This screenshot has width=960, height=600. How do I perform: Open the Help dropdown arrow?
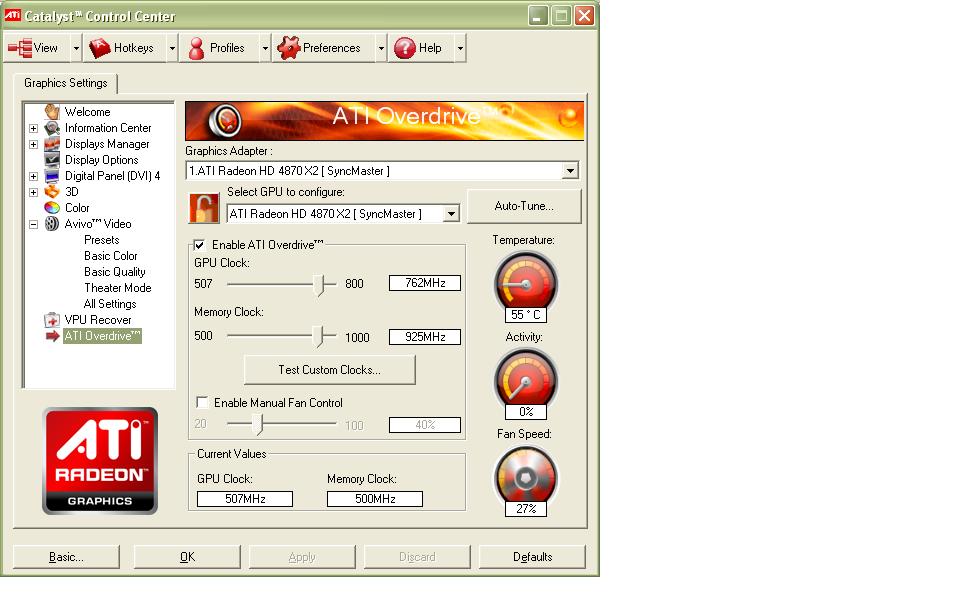tap(460, 48)
